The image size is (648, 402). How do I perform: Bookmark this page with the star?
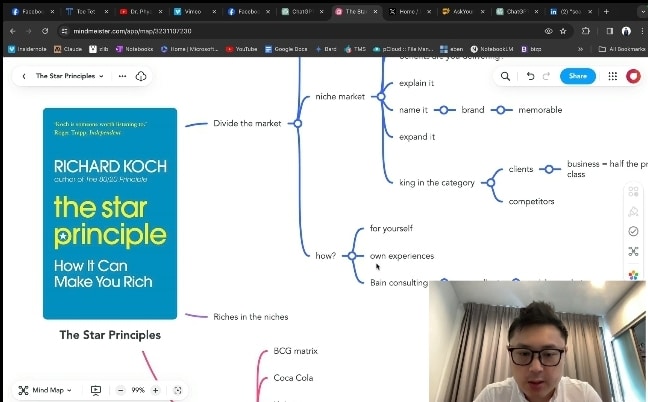click(x=563, y=31)
